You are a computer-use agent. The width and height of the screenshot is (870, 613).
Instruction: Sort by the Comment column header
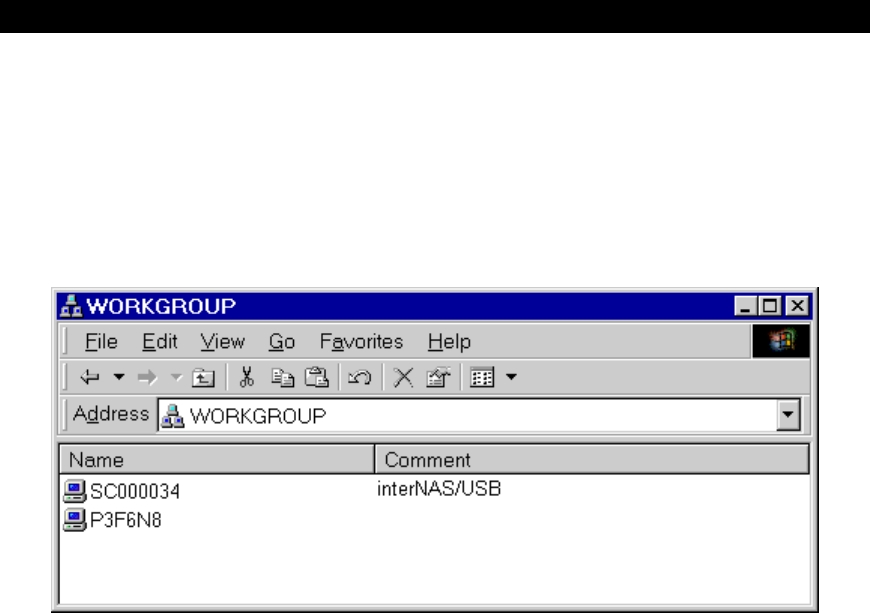click(592, 459)
